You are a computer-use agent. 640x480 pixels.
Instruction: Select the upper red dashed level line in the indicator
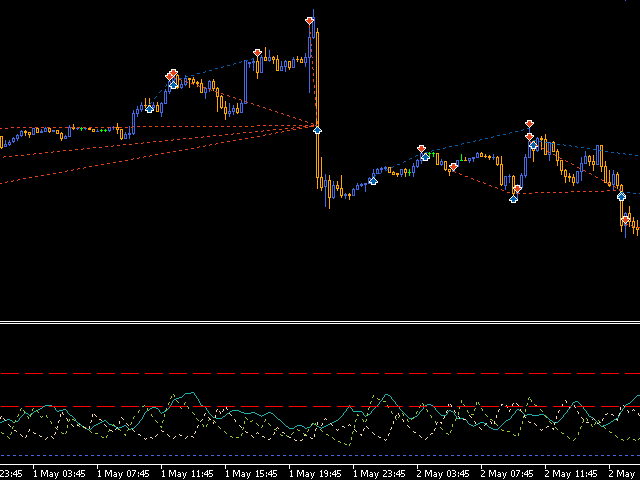(x=320, y=373)
